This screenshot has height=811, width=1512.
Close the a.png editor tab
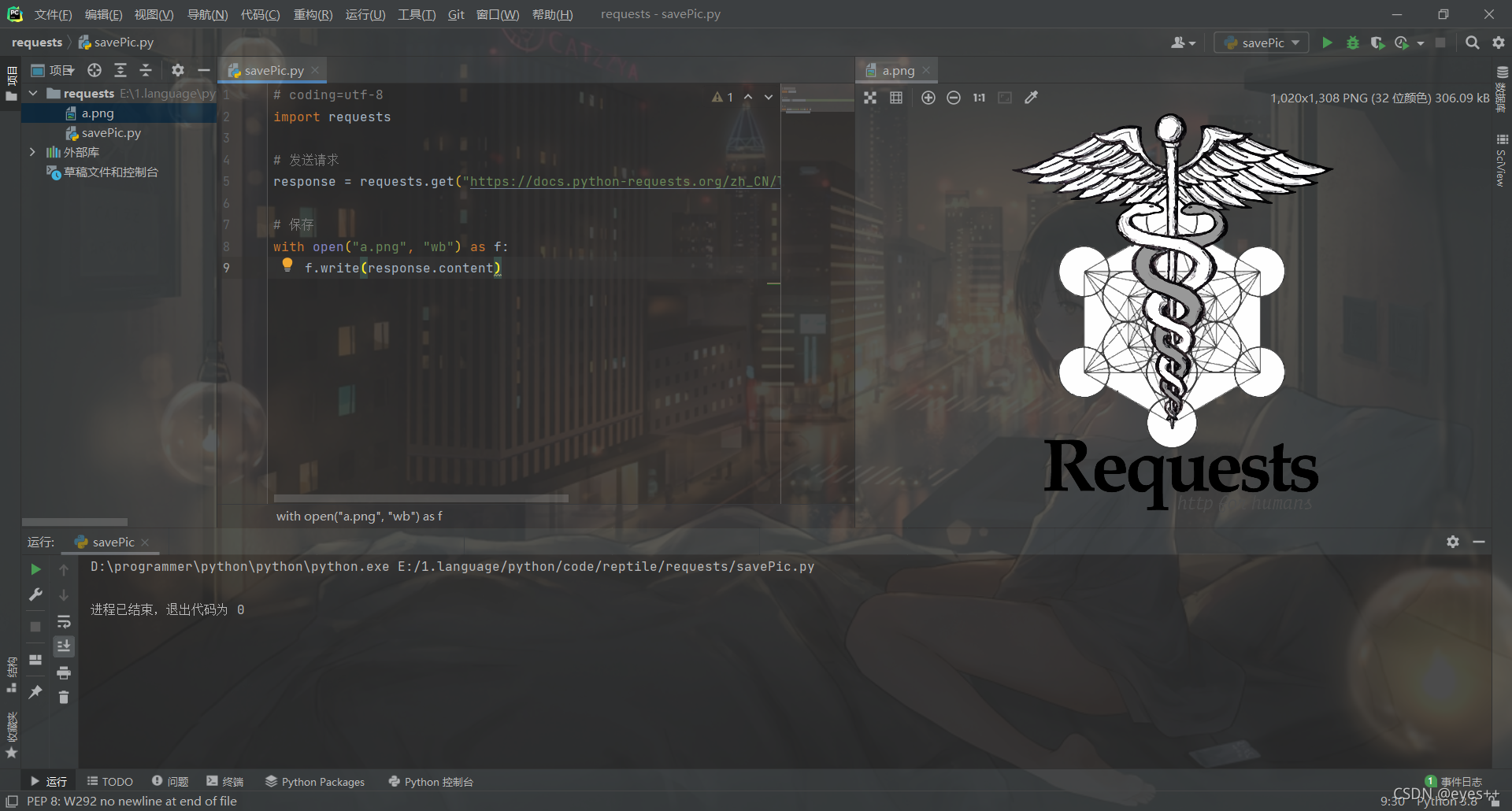[926, 70]
